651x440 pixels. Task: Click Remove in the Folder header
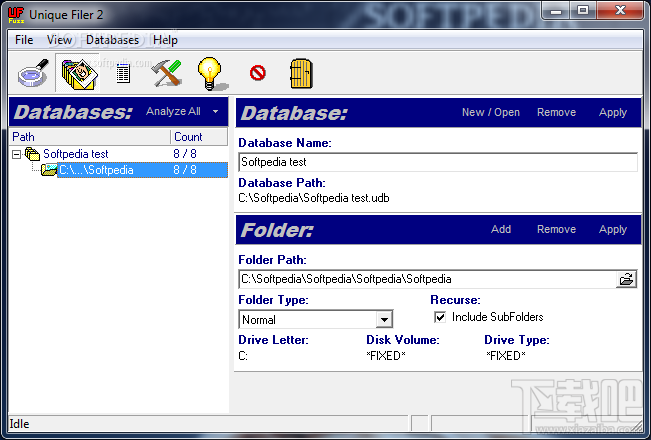pyautogui.click(x=556, y=229)
